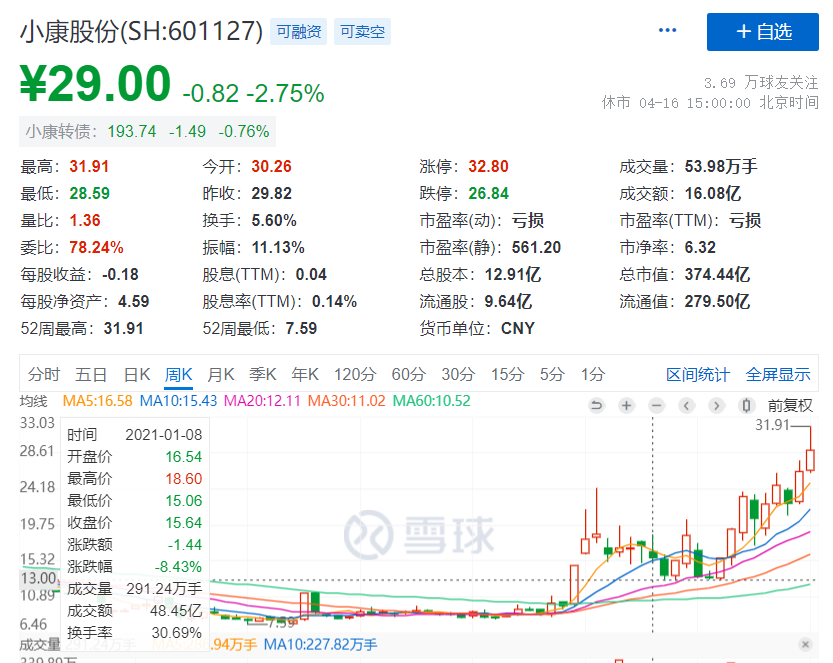Click the 可融资 tag
Image resolution: width=833 pixels, height=663 pixels.
click(x=299, y=32)
